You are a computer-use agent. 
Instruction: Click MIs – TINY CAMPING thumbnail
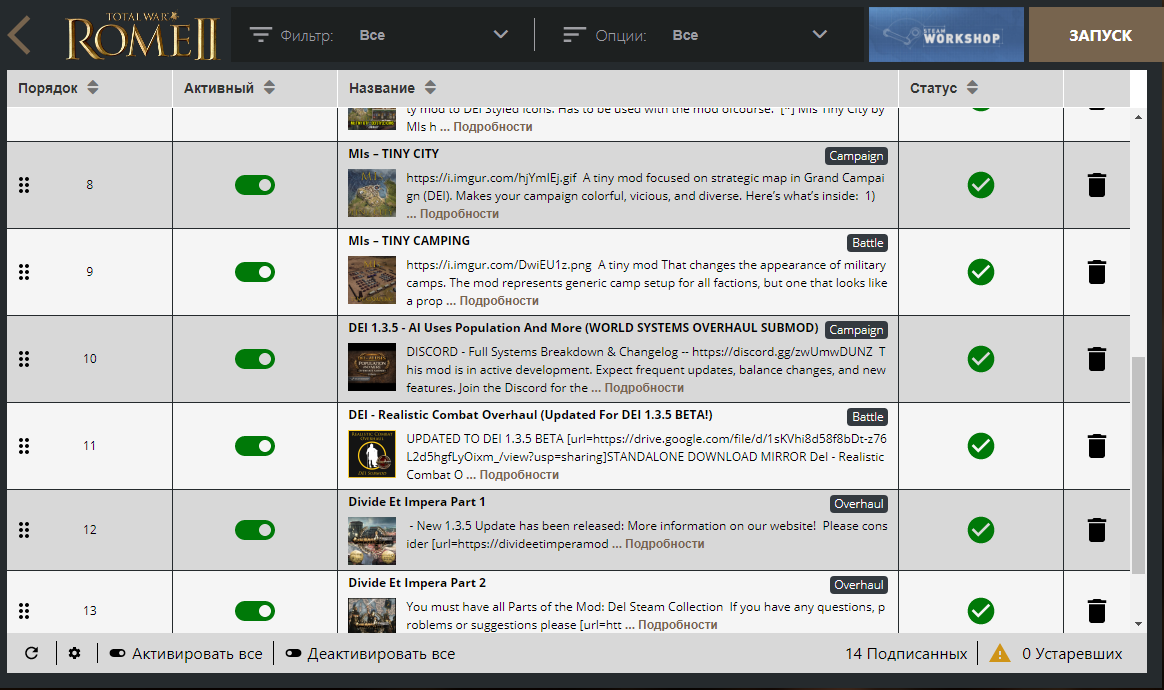click(x=372, y=280)
